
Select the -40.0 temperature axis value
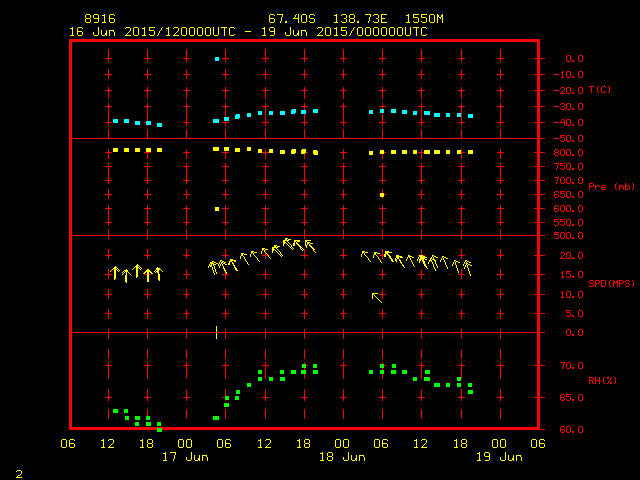[569, 123]
